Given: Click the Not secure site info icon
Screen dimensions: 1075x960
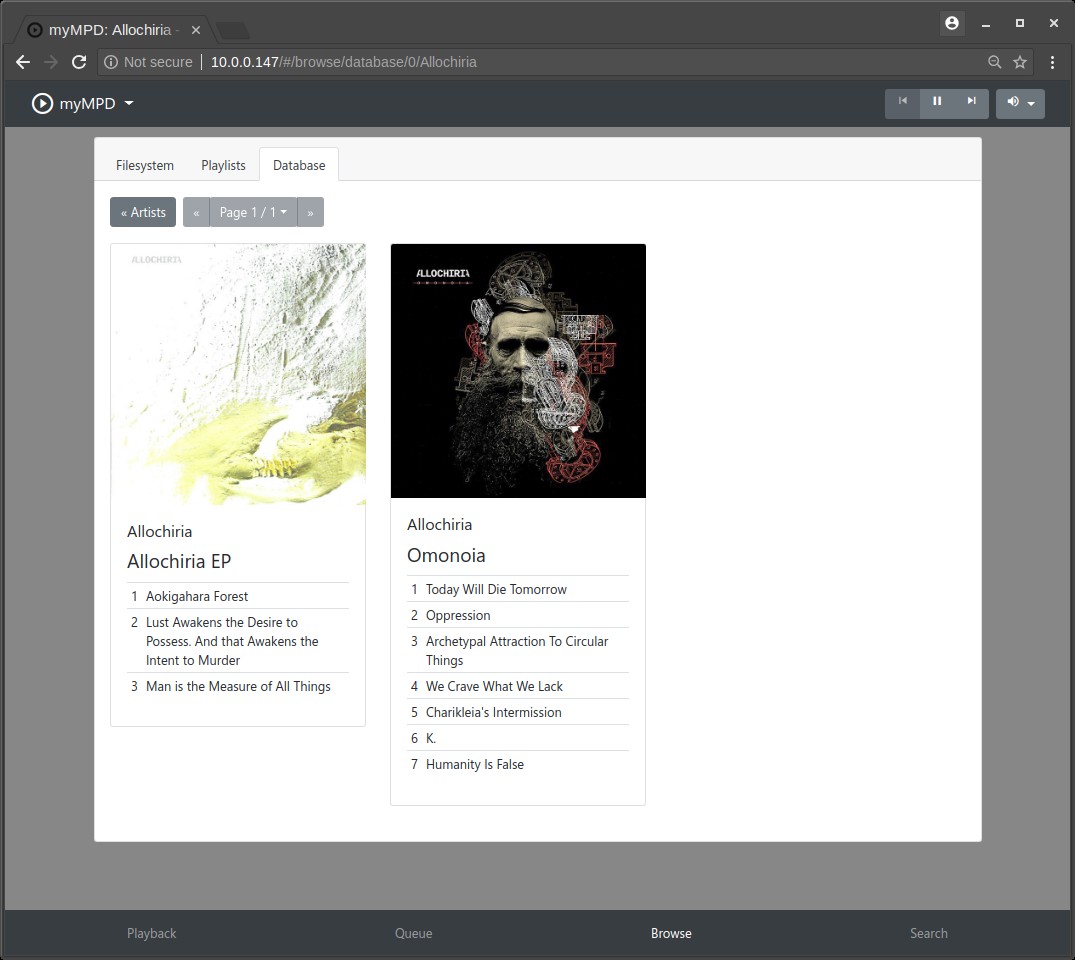Looking at the screenshot, I should pos(110,62).
